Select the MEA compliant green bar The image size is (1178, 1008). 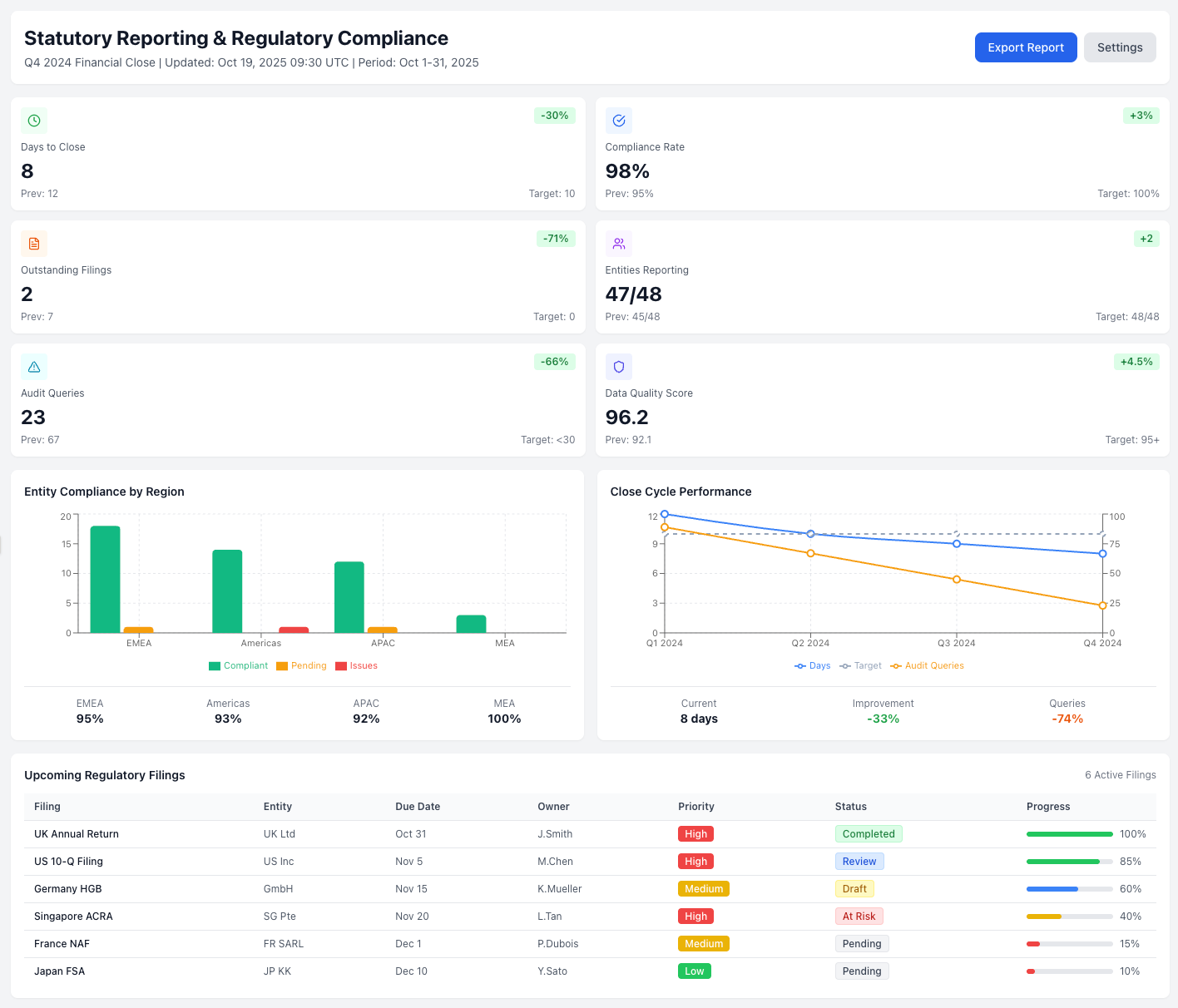pyautogui.click(x=471, y=624)
